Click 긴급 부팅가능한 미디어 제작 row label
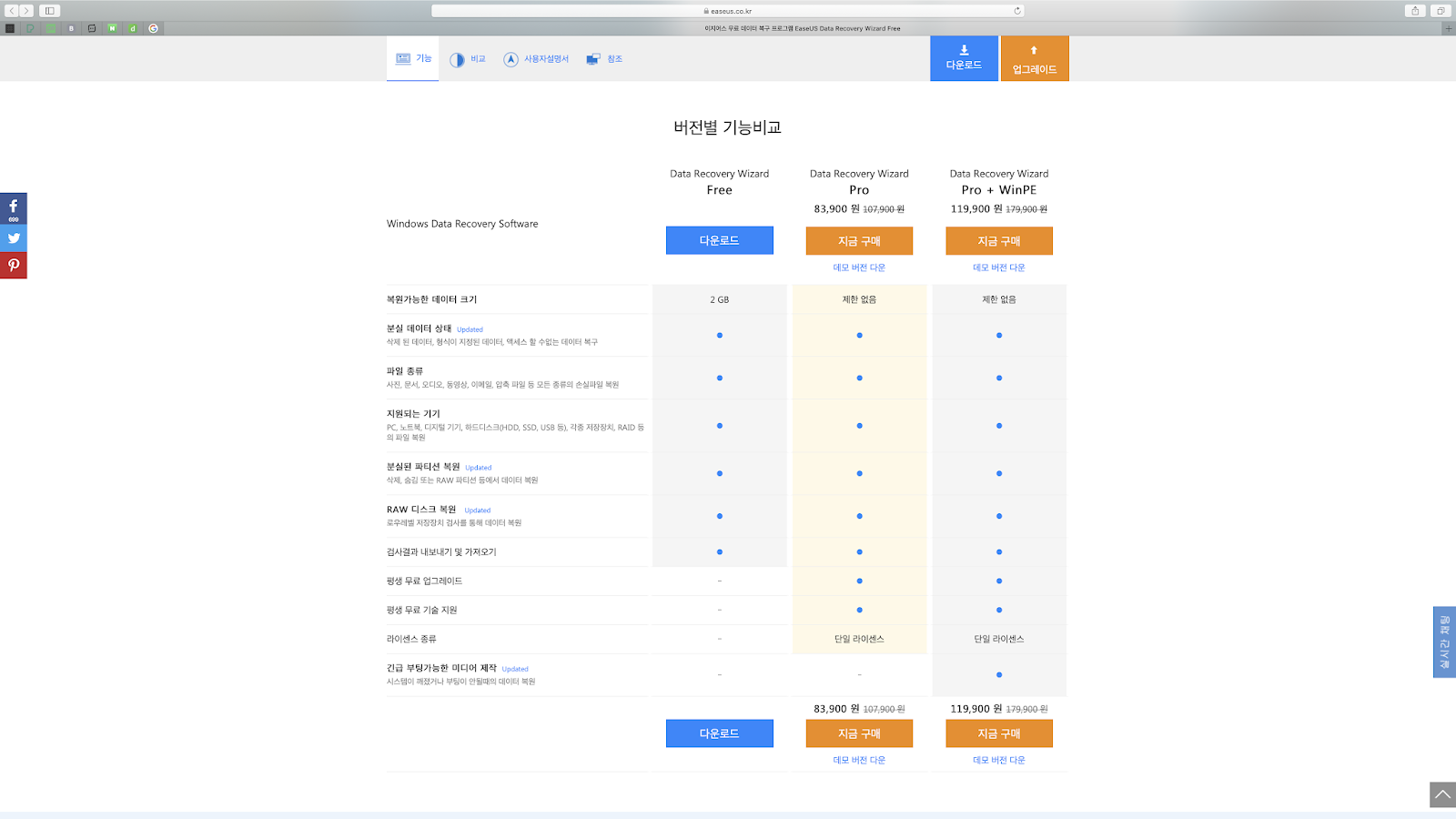 pyautogui.click(x=441, y=669)
